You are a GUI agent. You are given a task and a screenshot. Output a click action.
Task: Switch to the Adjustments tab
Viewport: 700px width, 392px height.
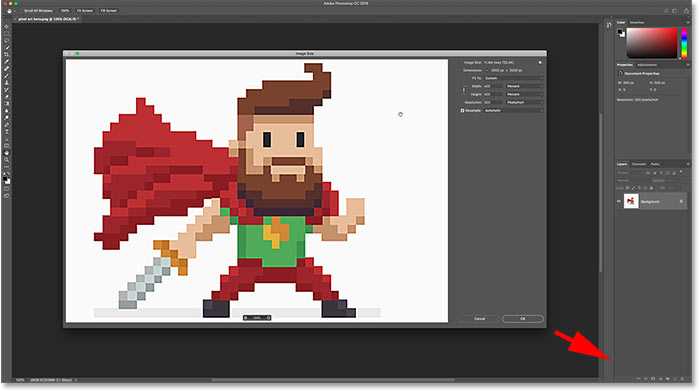tap(647, 65)
